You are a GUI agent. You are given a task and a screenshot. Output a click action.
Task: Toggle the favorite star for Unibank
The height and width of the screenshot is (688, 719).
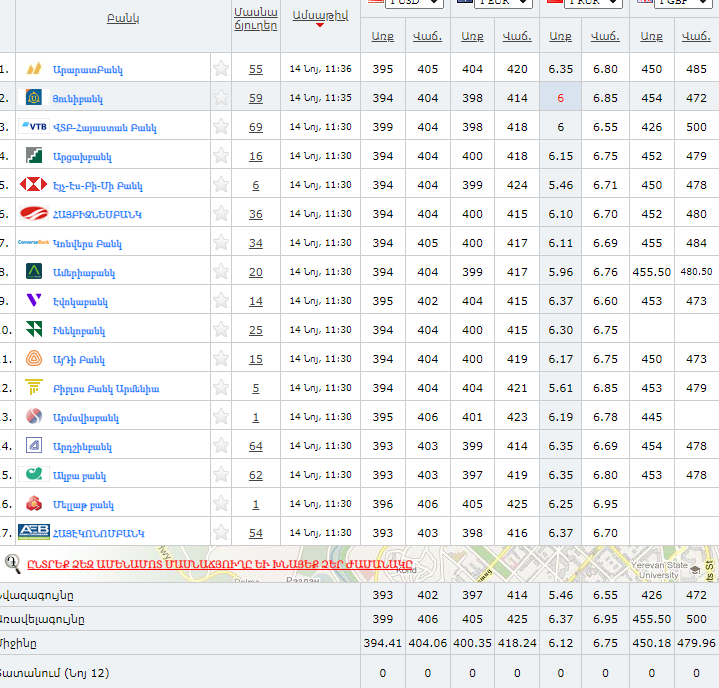(221, 98)
